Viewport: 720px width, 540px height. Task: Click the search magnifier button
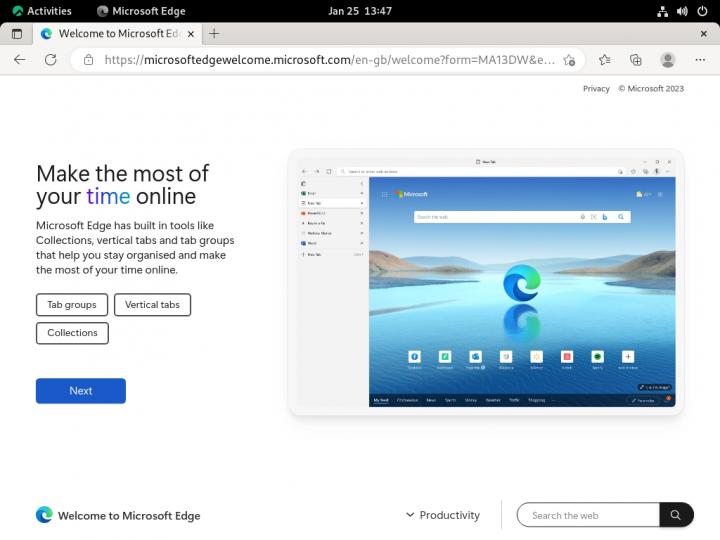[x=676, y=515]
